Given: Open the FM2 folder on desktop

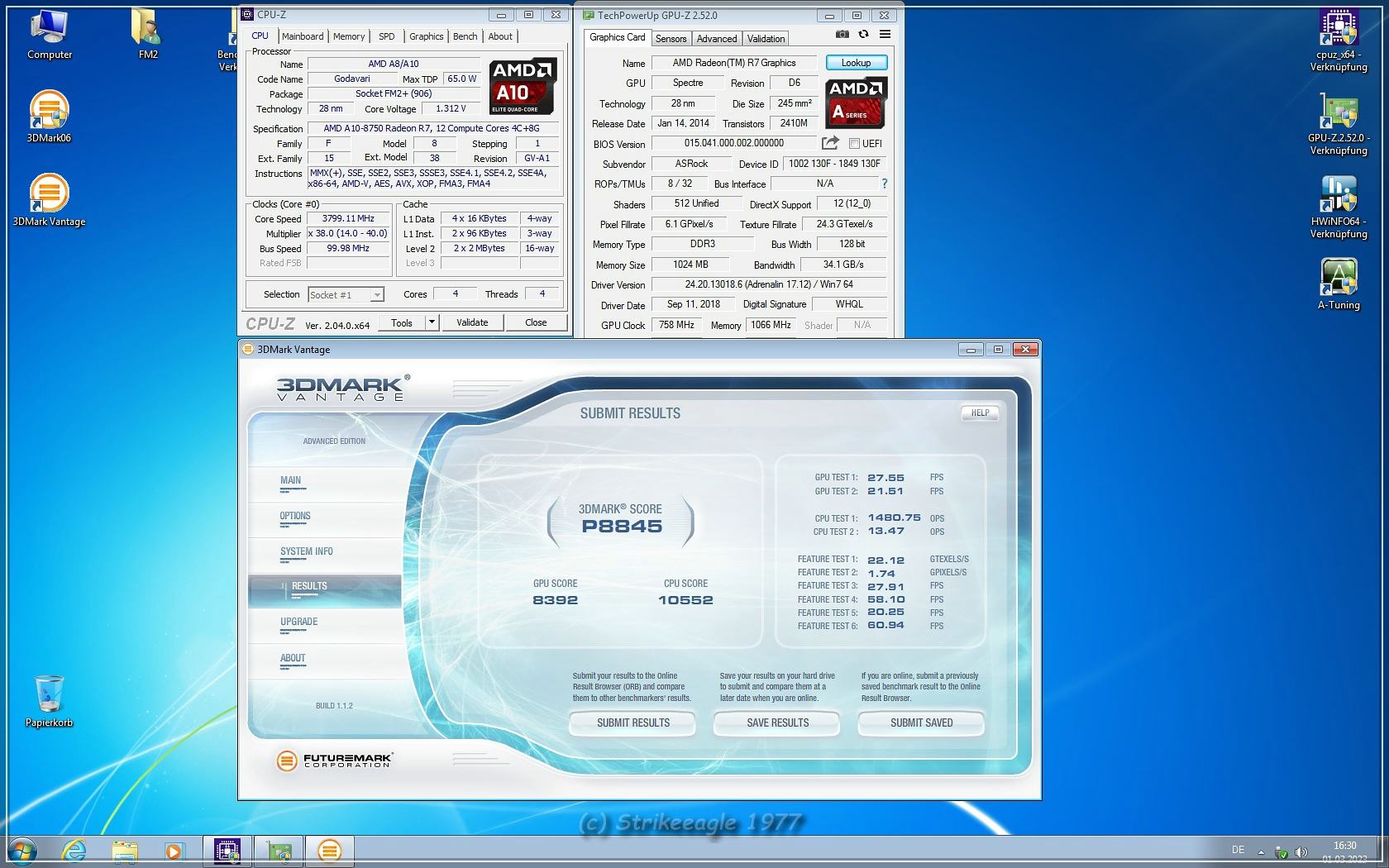Looking at the screenshot, I should 148,36.
